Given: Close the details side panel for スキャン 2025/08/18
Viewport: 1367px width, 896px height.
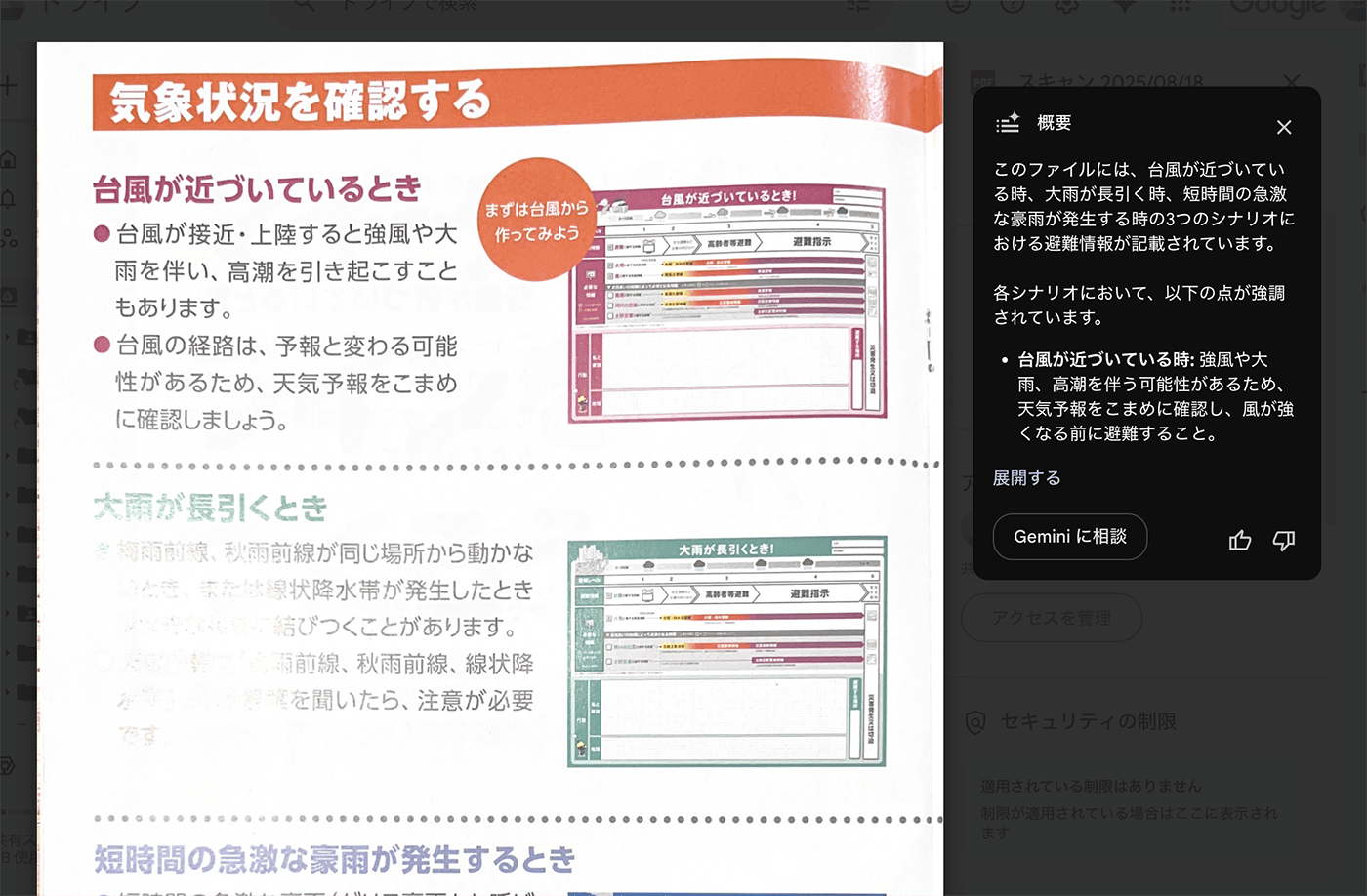Looking at the screenshot, I should pos(1291,82).
